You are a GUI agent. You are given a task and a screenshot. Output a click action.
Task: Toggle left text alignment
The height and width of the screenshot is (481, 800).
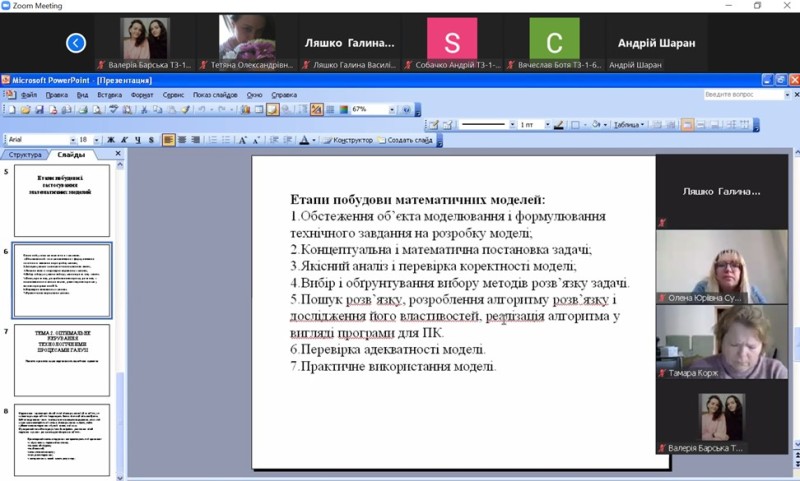click(x=169, y=140)
